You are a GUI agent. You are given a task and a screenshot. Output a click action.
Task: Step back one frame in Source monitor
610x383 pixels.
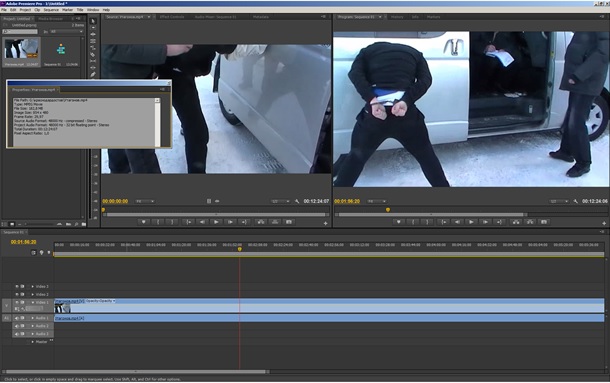202,222
